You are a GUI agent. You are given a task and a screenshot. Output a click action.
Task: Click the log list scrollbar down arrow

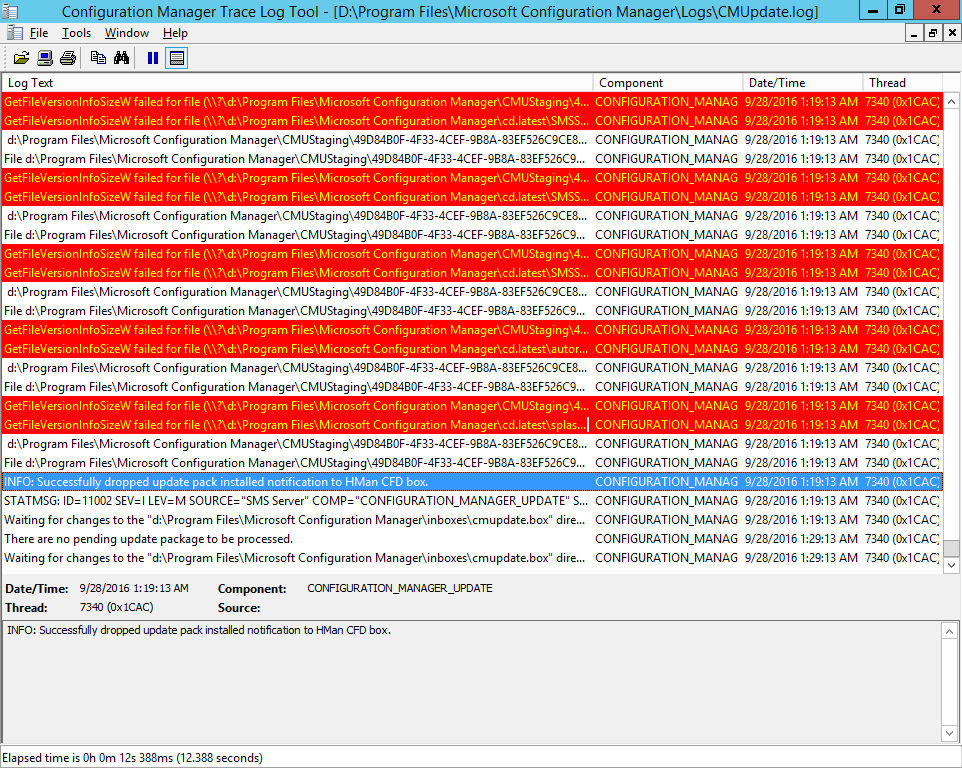tap(952, 565)
